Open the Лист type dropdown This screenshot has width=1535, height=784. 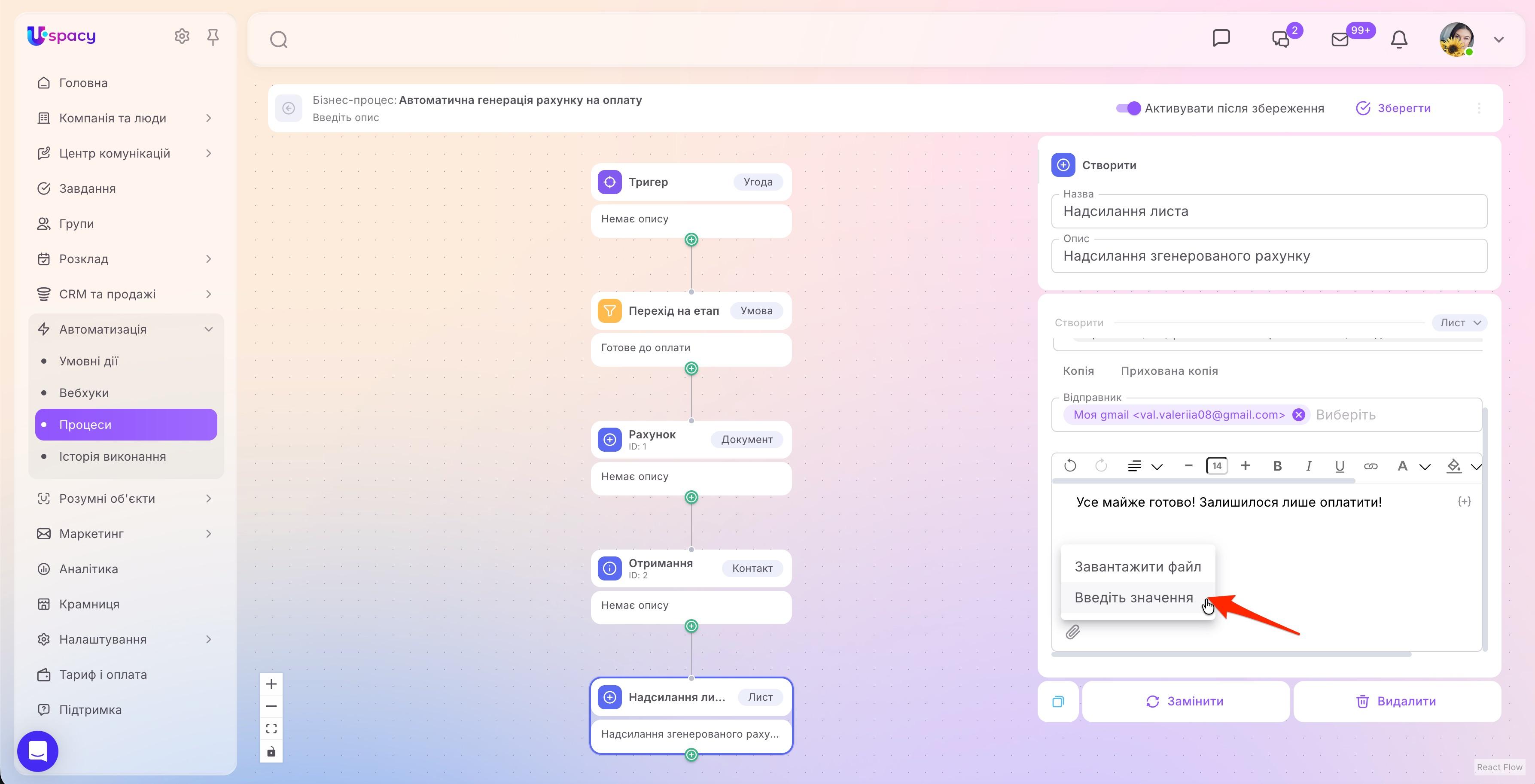click(1460, 323)
